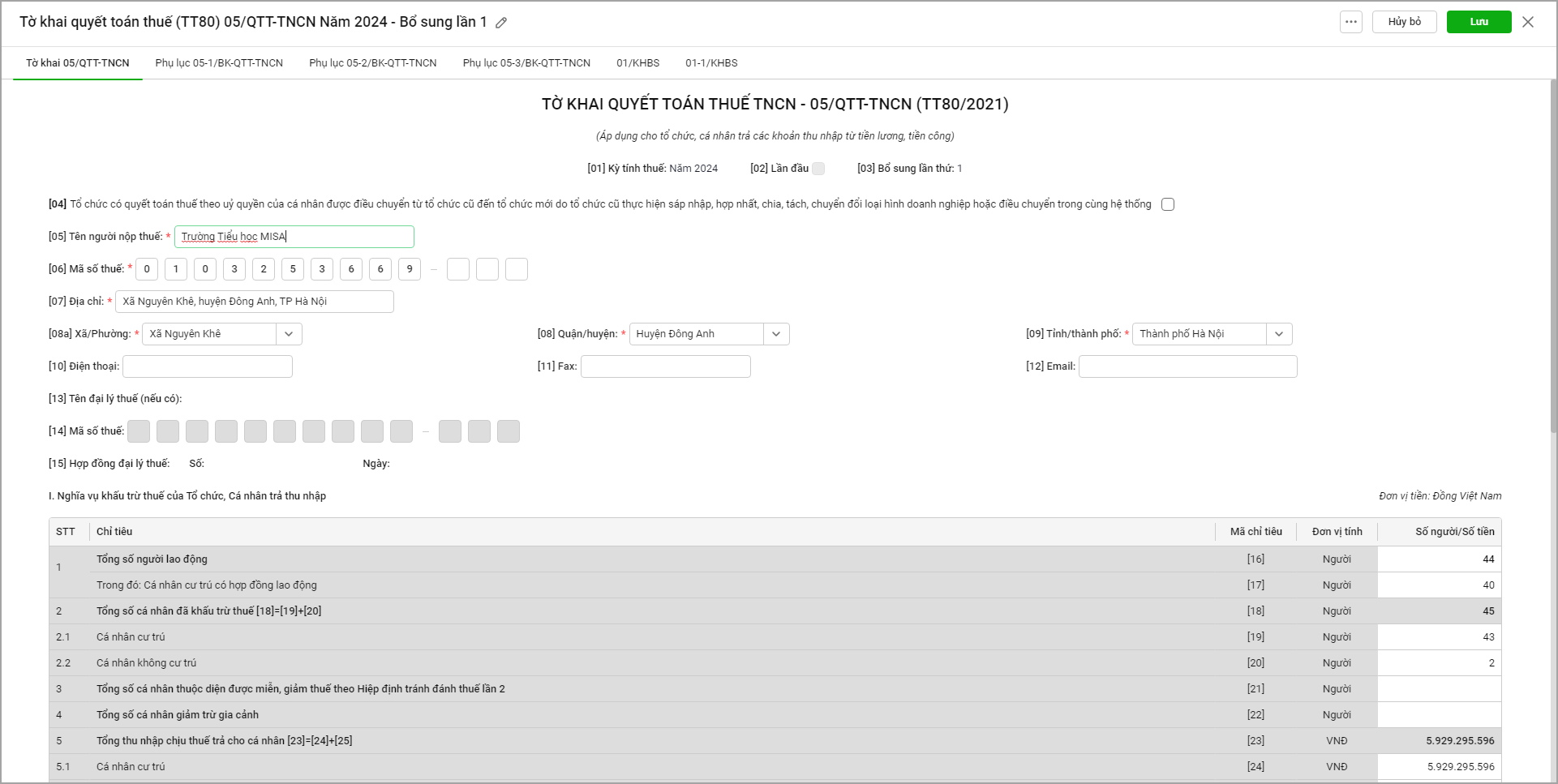Image resolution: width=1558 pixels, height=784 pixels.
Task: Go to Phụ lục 05-3/BK-QTT-TNCN tab
Action: 526,63
